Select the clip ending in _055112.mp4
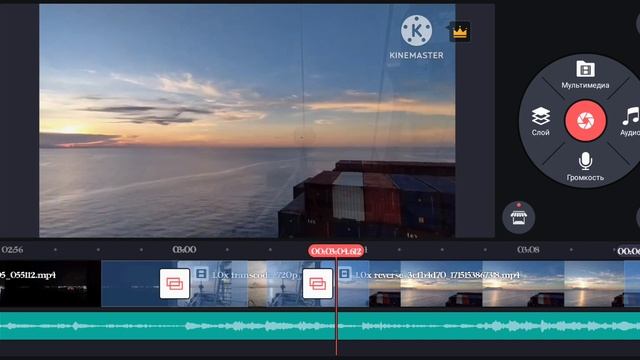This screenshot has height=360, width=640. 50,284
